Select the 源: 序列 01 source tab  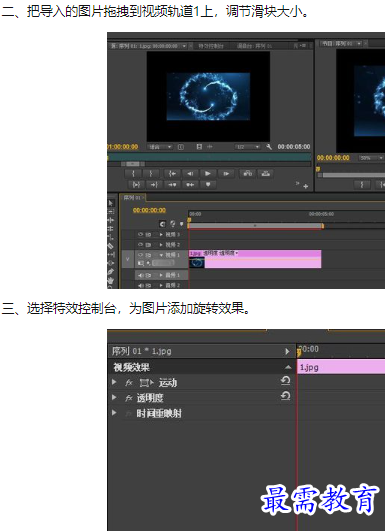coord(148,46)
